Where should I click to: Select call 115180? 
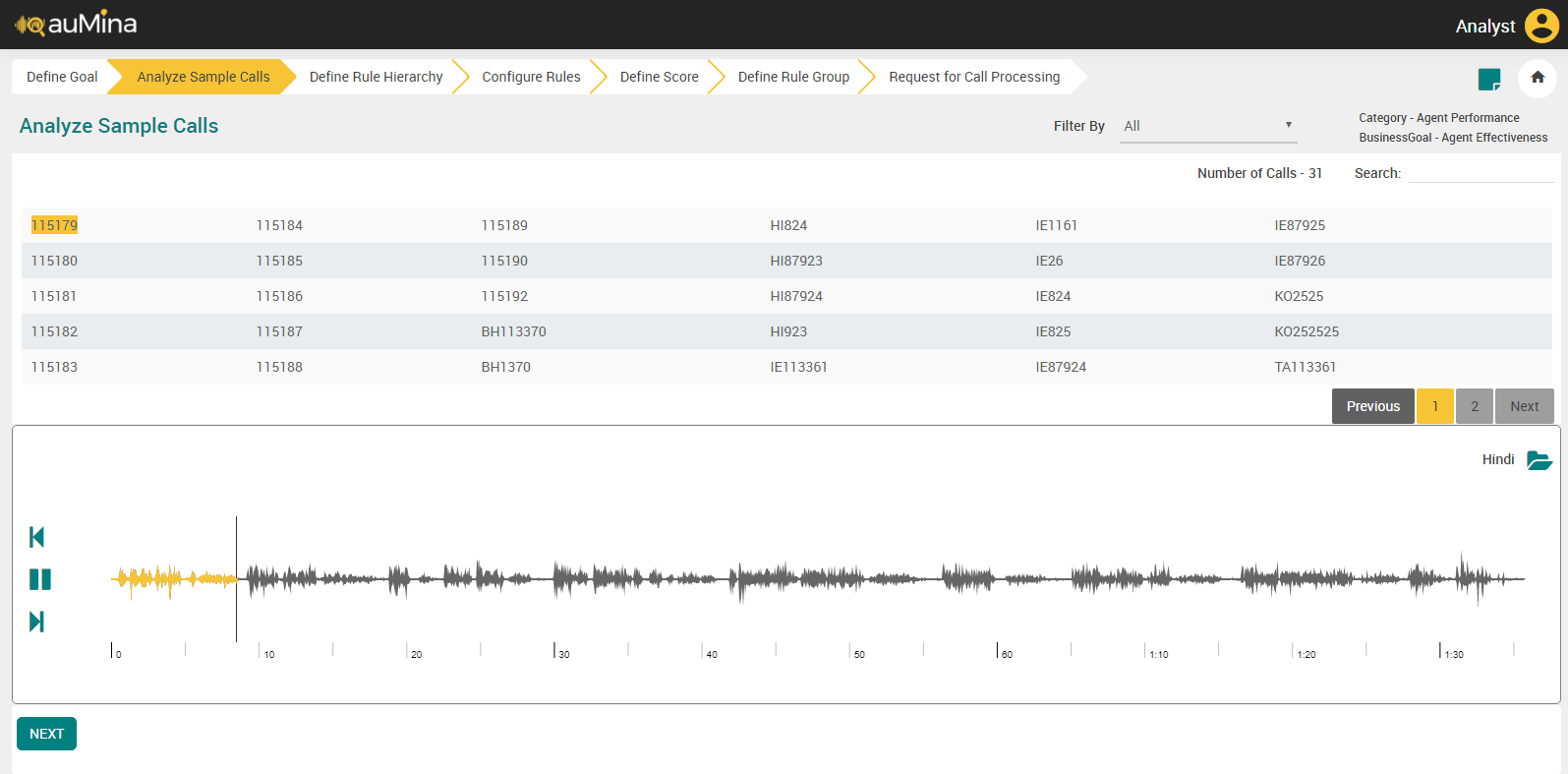54,261
